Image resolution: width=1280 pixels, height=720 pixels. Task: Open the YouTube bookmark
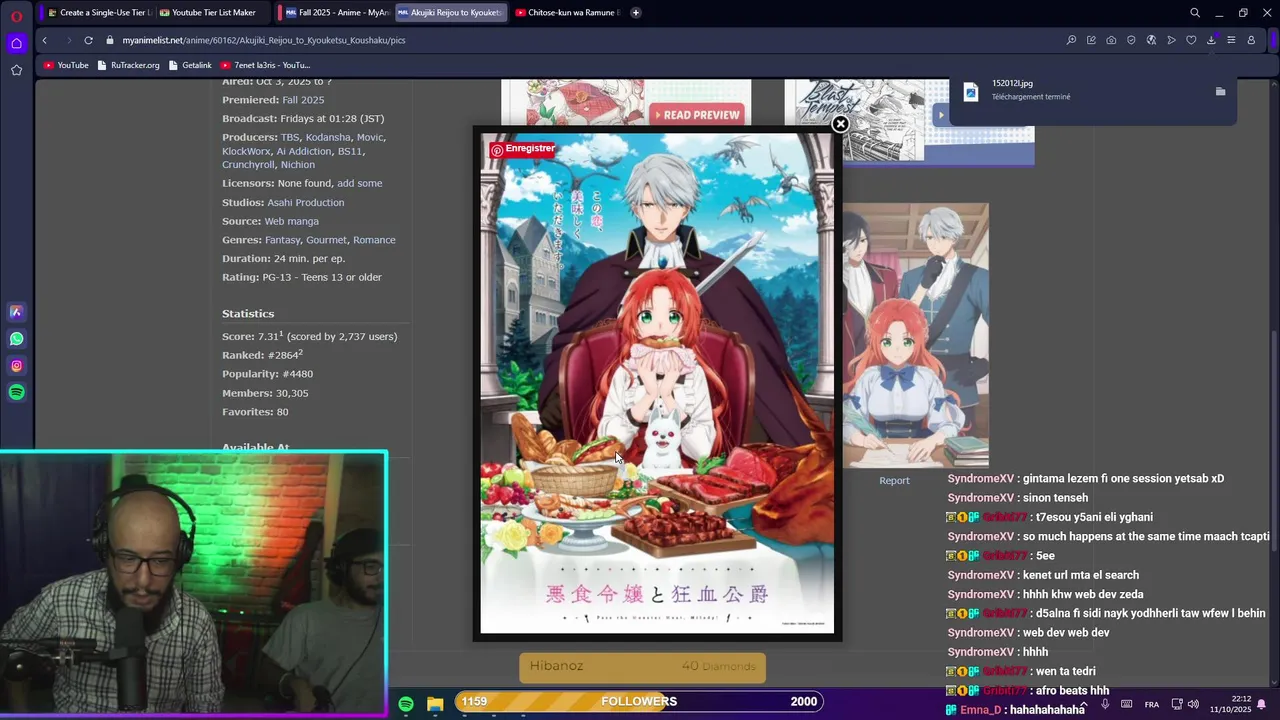pyautogui.click(x=66, y=65)
